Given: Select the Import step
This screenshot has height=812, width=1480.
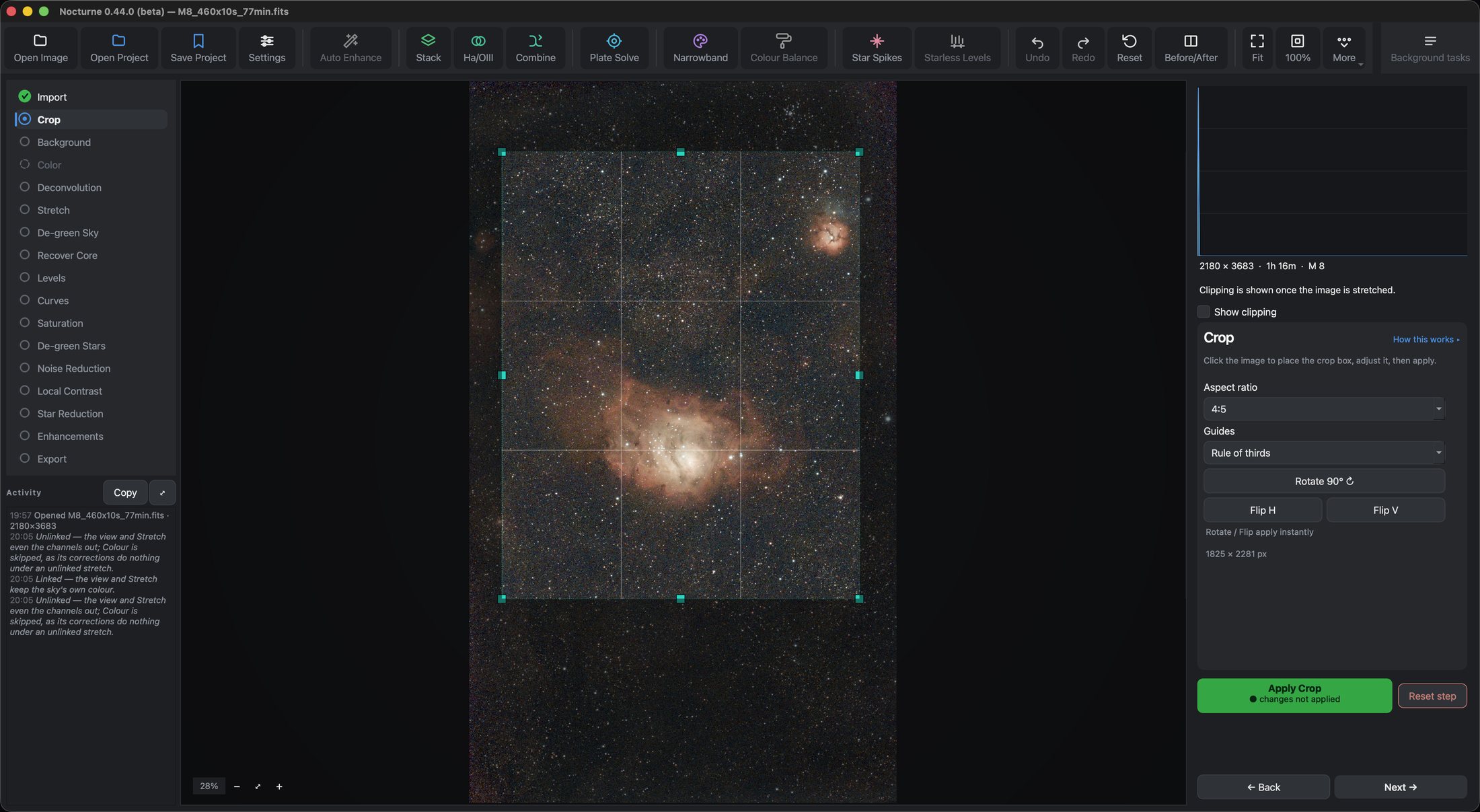Looking at the screenshot, I should click(91, 97).
